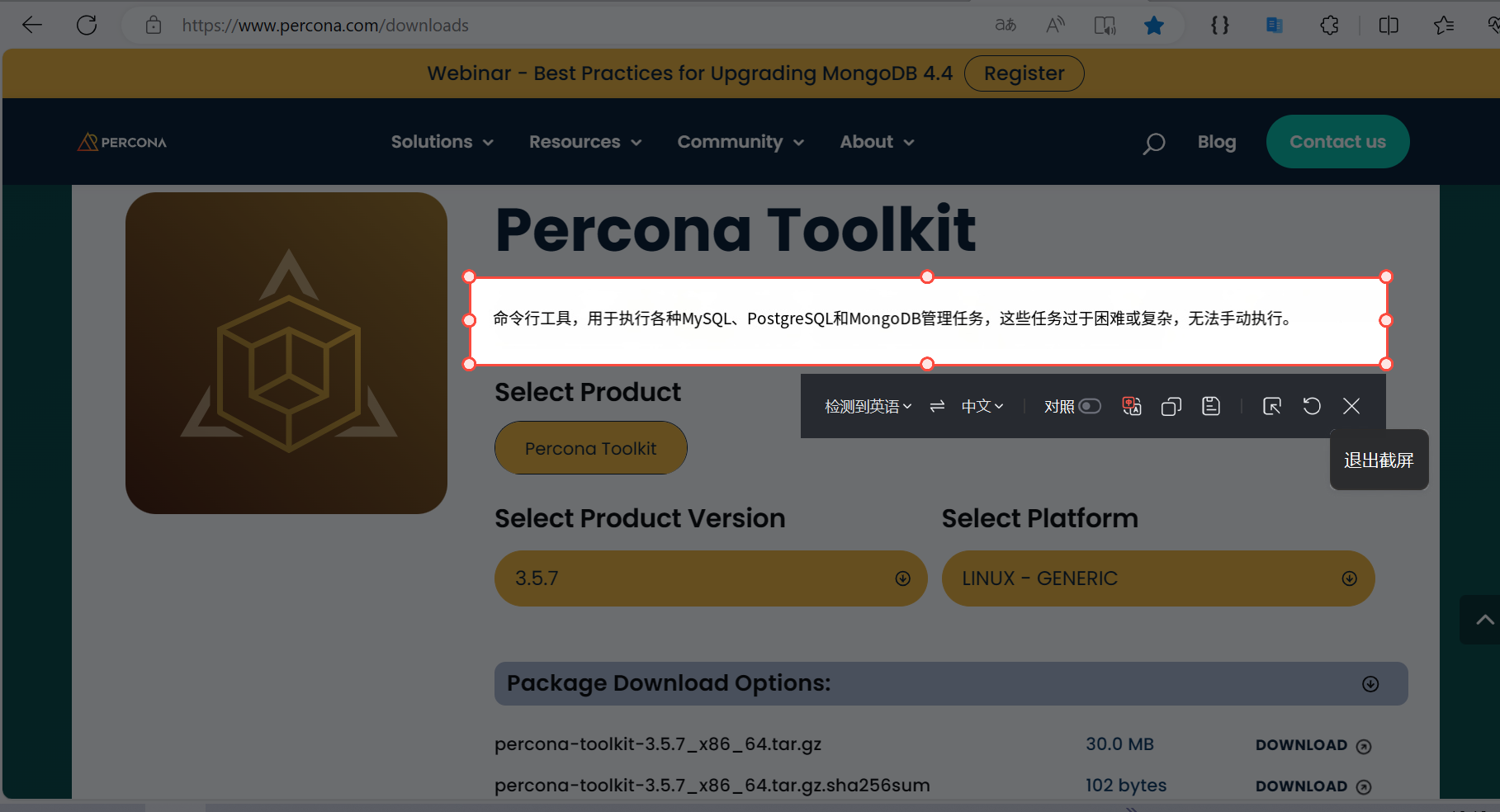This screenshot has height=812, width=1500.
Task: Click the download arrow icon for sha256sum file
Action: 1364,787
